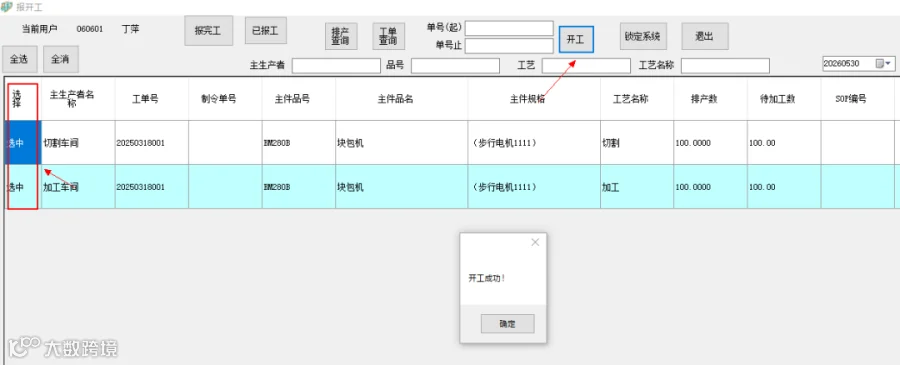Click the SOP编号 column header
Viewport: 900px width, 365px height.
[858, 99]
